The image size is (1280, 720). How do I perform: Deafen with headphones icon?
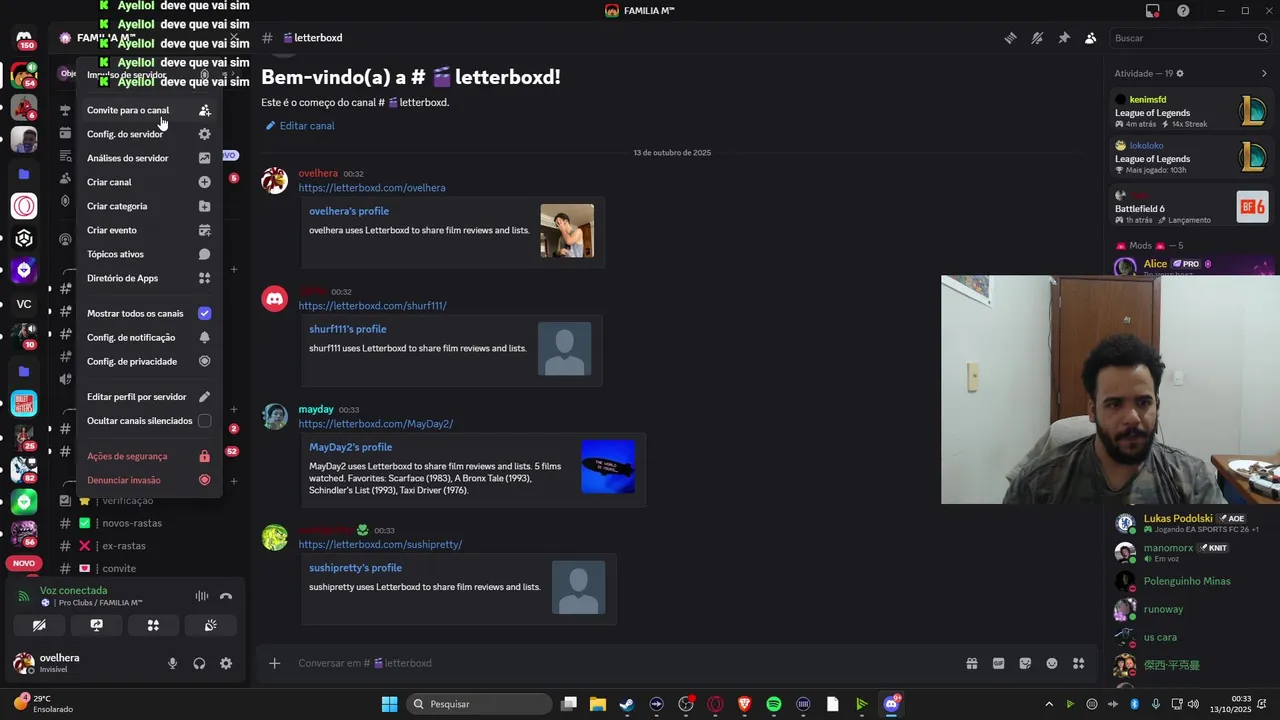[199, 663]
